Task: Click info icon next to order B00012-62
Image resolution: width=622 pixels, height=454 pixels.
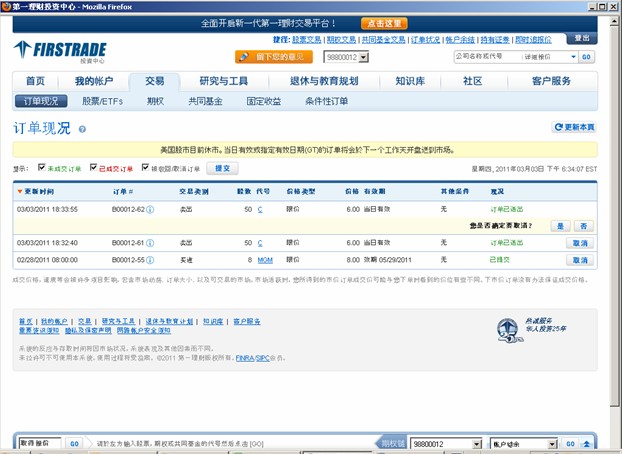Action: tap(150, 209)
